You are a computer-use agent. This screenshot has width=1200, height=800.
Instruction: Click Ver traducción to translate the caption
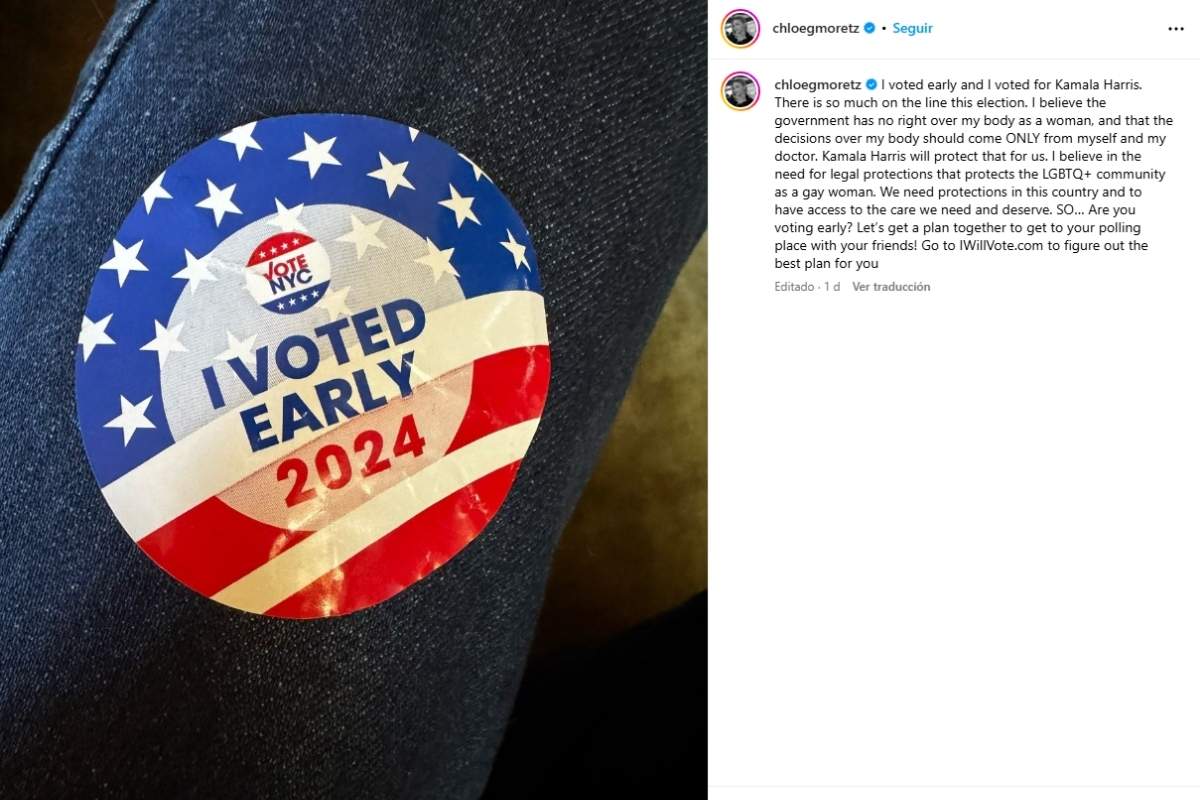(891, 287)
